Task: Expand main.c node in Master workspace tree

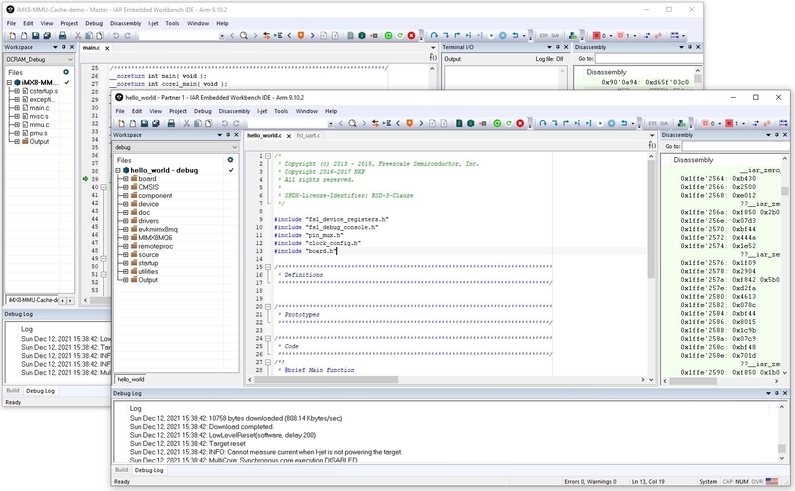Action: [17, 108]
